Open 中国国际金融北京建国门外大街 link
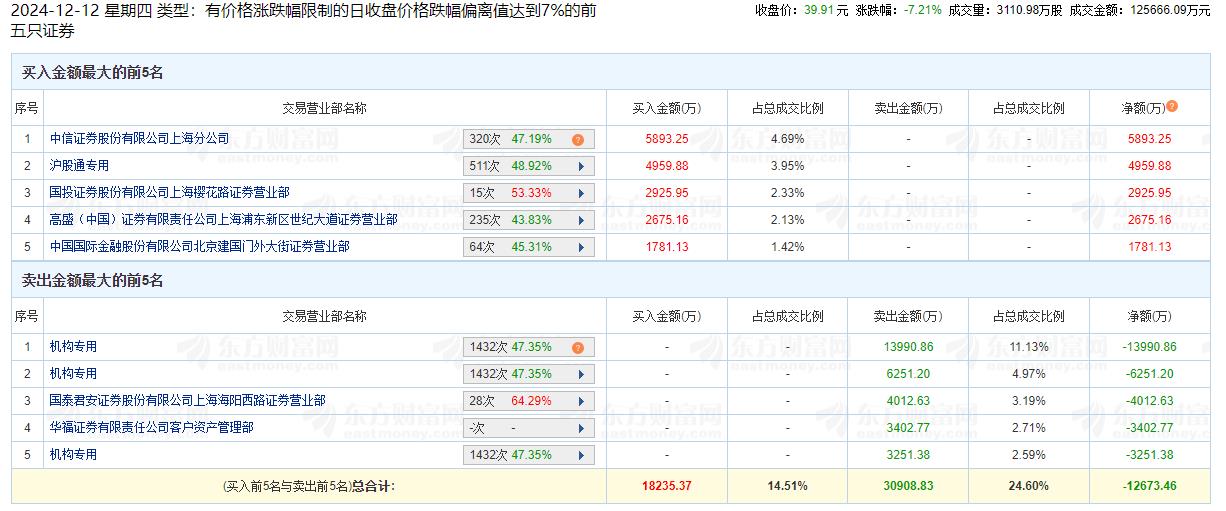This screenshot has height=511, width=1226. 199,246
